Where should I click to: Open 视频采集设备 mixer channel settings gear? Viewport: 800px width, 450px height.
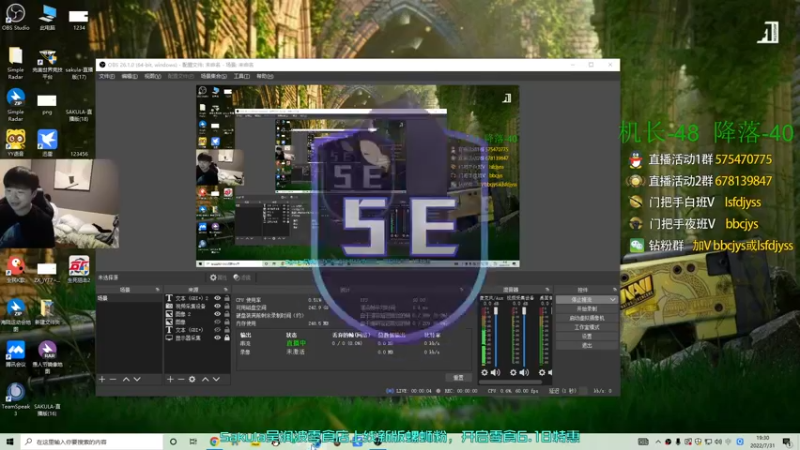[513, 373]
